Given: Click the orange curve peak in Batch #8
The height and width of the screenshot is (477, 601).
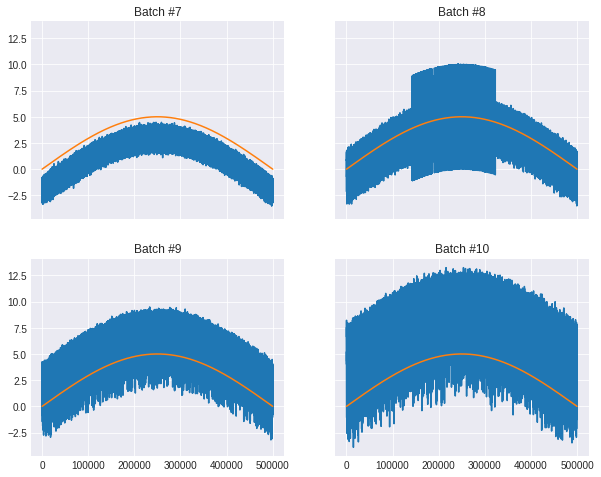Looking at the screenshot, I should (x=462, y=117).
